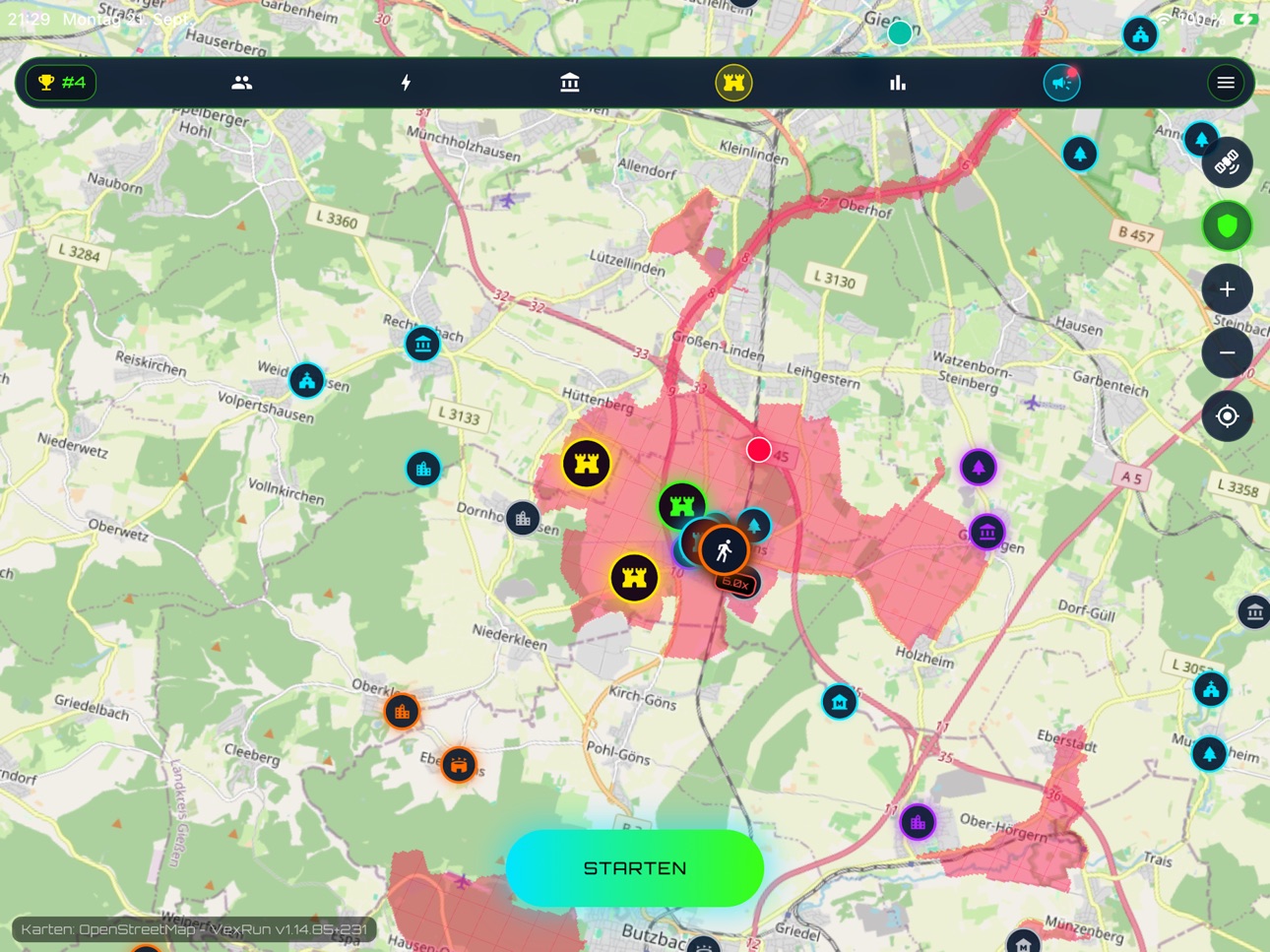Open the lightning bolt energy tab
The image size is (1270, 952).
tap(406, 83)
